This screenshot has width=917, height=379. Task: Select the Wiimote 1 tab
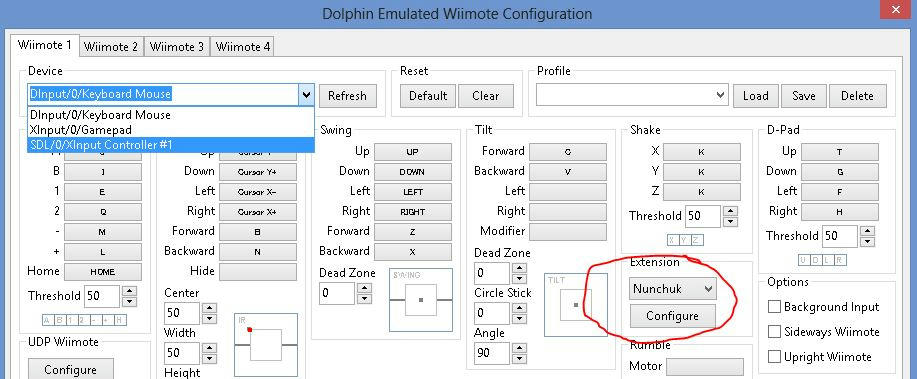pyautogui.click(x=44, y=45)
